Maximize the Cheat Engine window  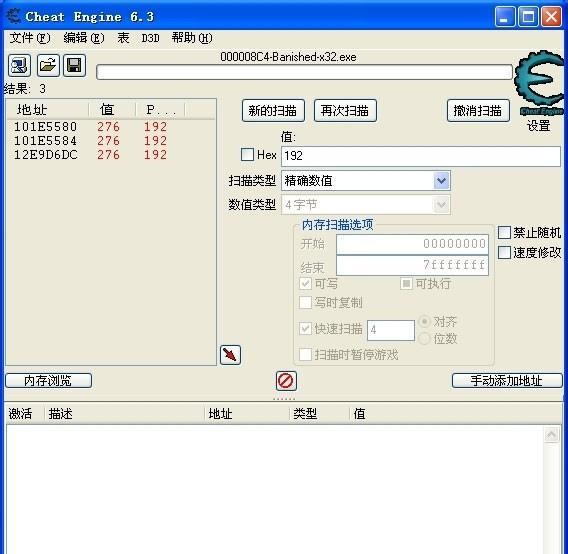[x=528, y=17]
